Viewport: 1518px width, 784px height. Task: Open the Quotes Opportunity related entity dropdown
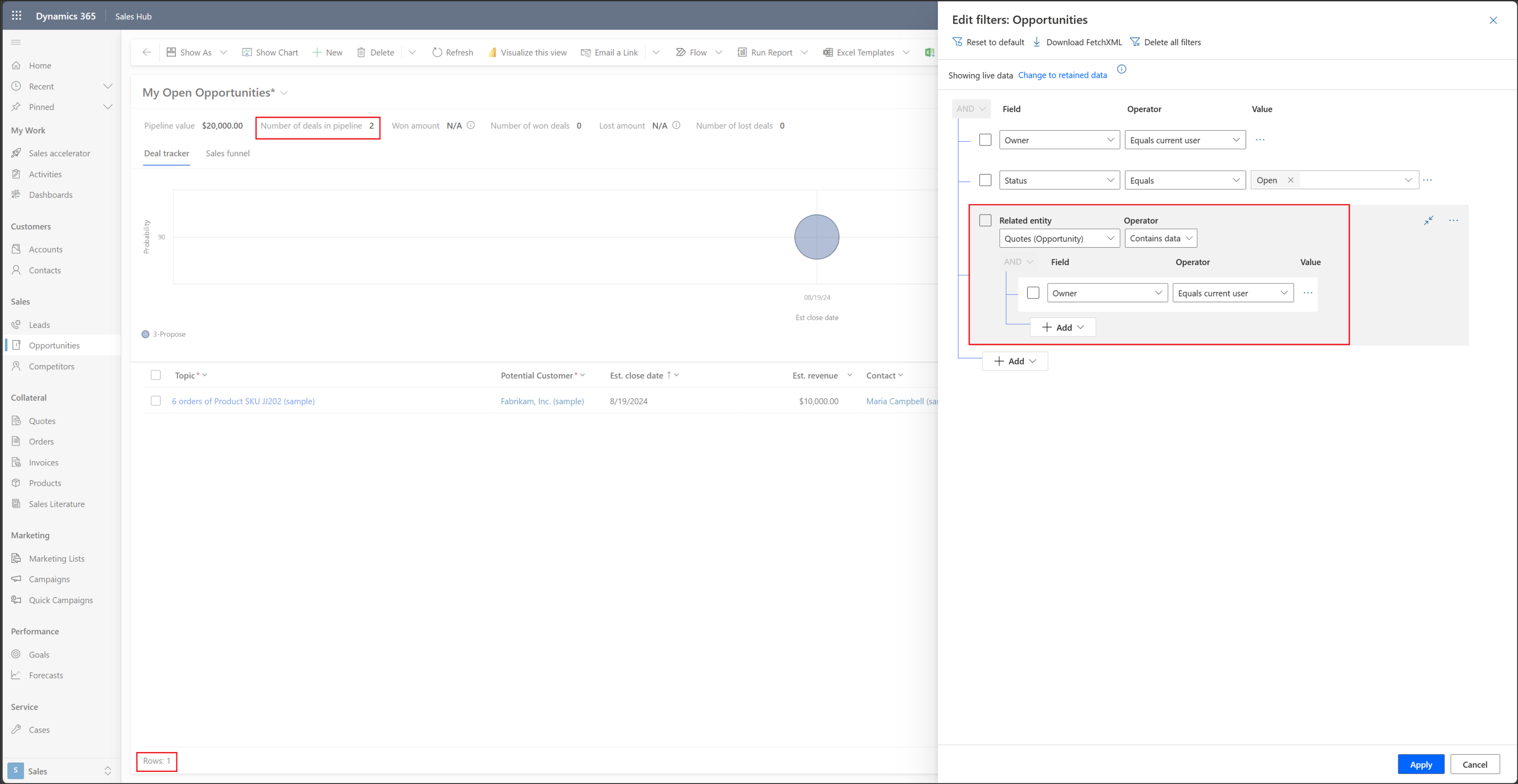(1058, 238)
